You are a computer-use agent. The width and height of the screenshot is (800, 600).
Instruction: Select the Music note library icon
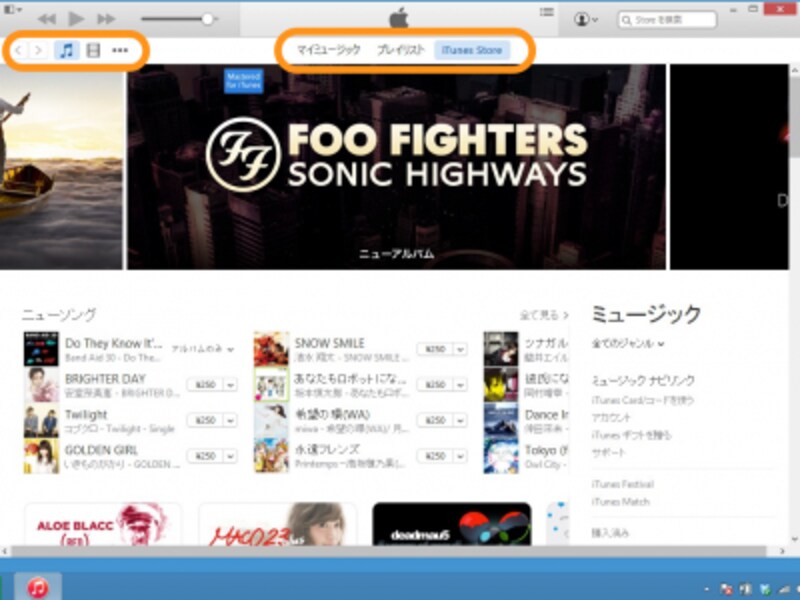click(67, 50)
